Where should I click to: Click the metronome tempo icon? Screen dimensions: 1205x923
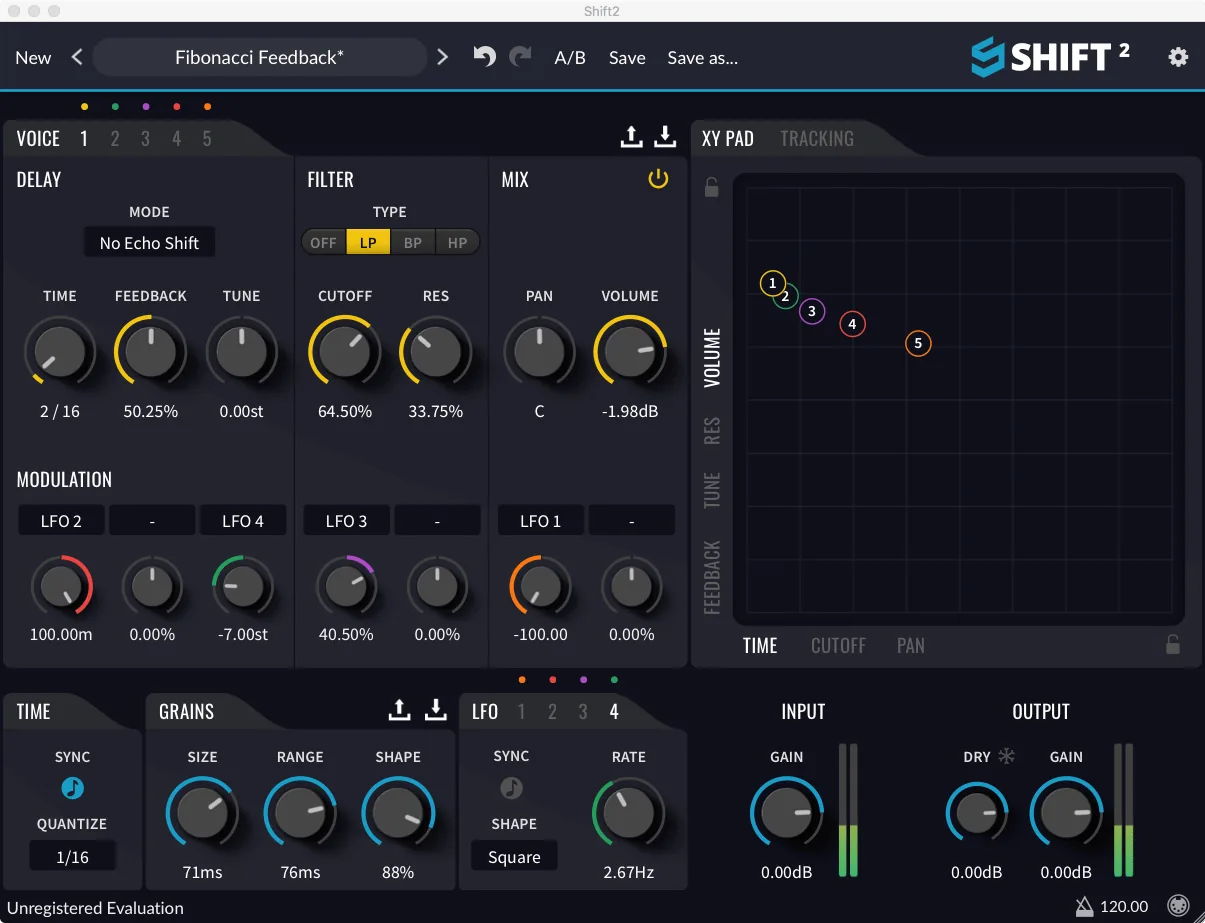(x=1084, y=906)
